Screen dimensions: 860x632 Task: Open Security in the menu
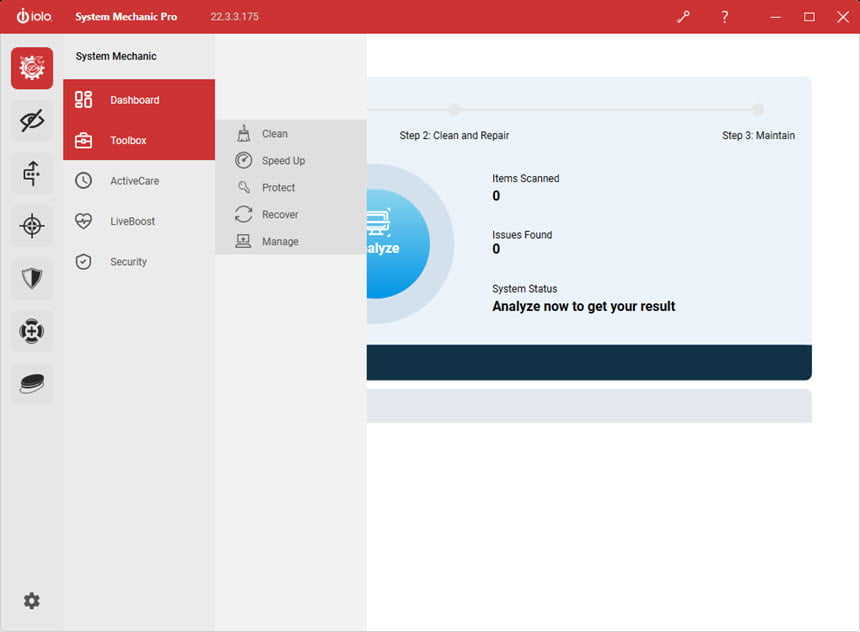click(x=139, y=262)
